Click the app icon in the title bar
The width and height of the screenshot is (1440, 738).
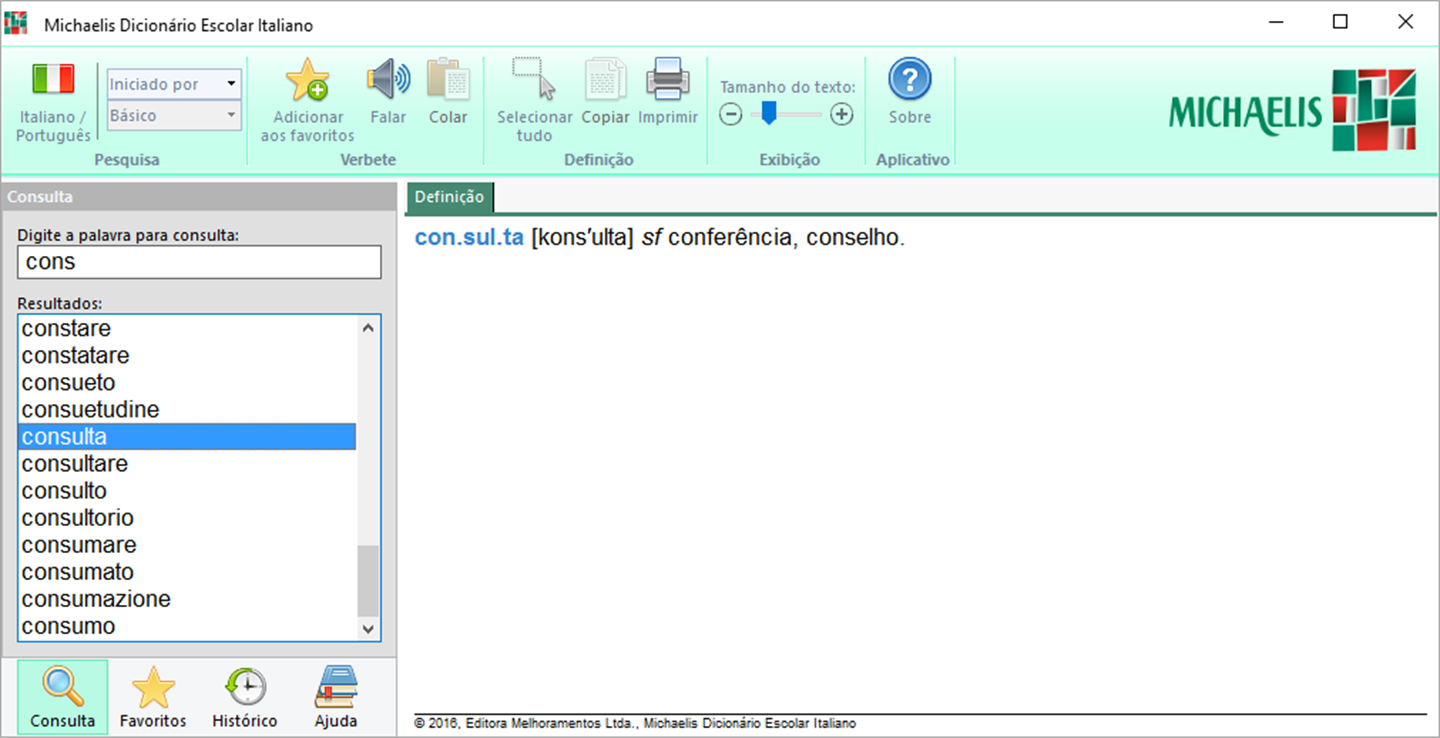16,24
